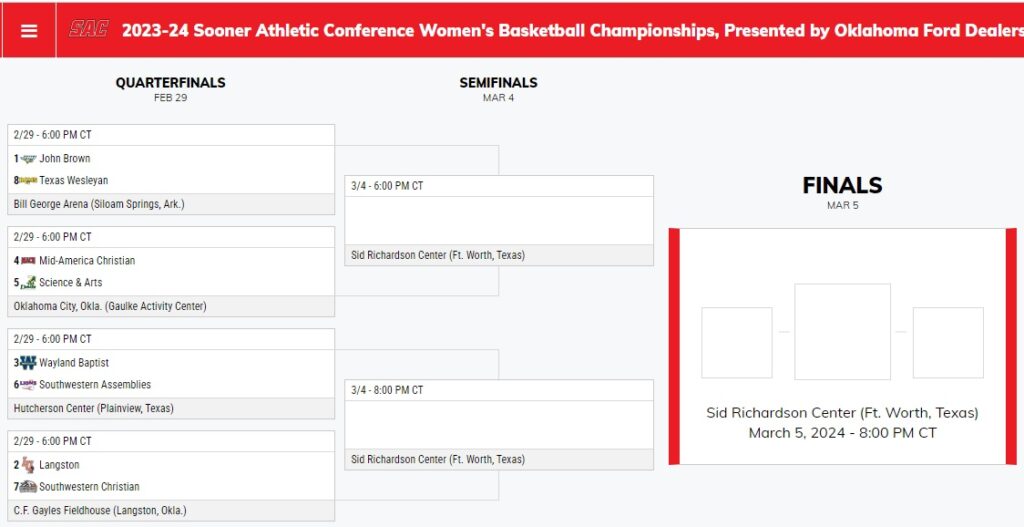
Task: Select Wayland Baptist team name
Action: [x=74, y=362]
